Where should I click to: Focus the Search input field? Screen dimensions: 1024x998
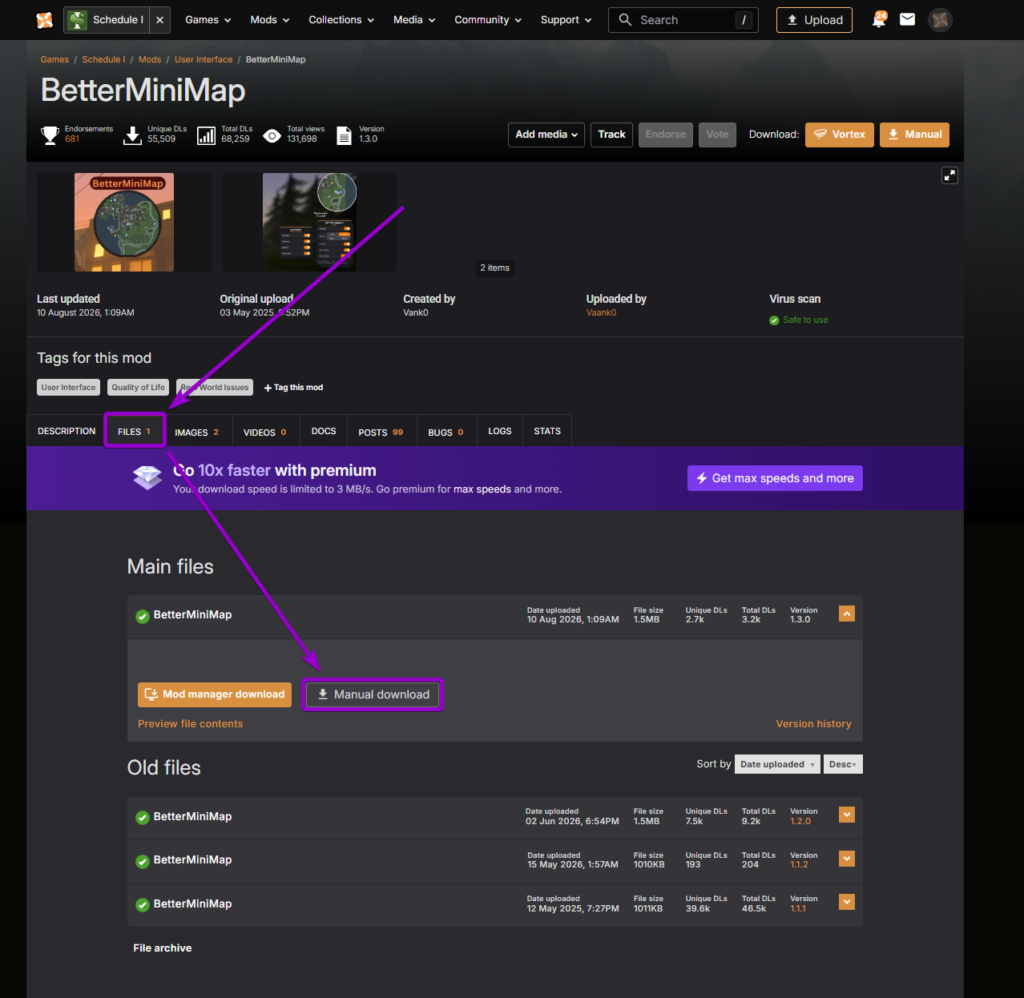tap(683, 20)
